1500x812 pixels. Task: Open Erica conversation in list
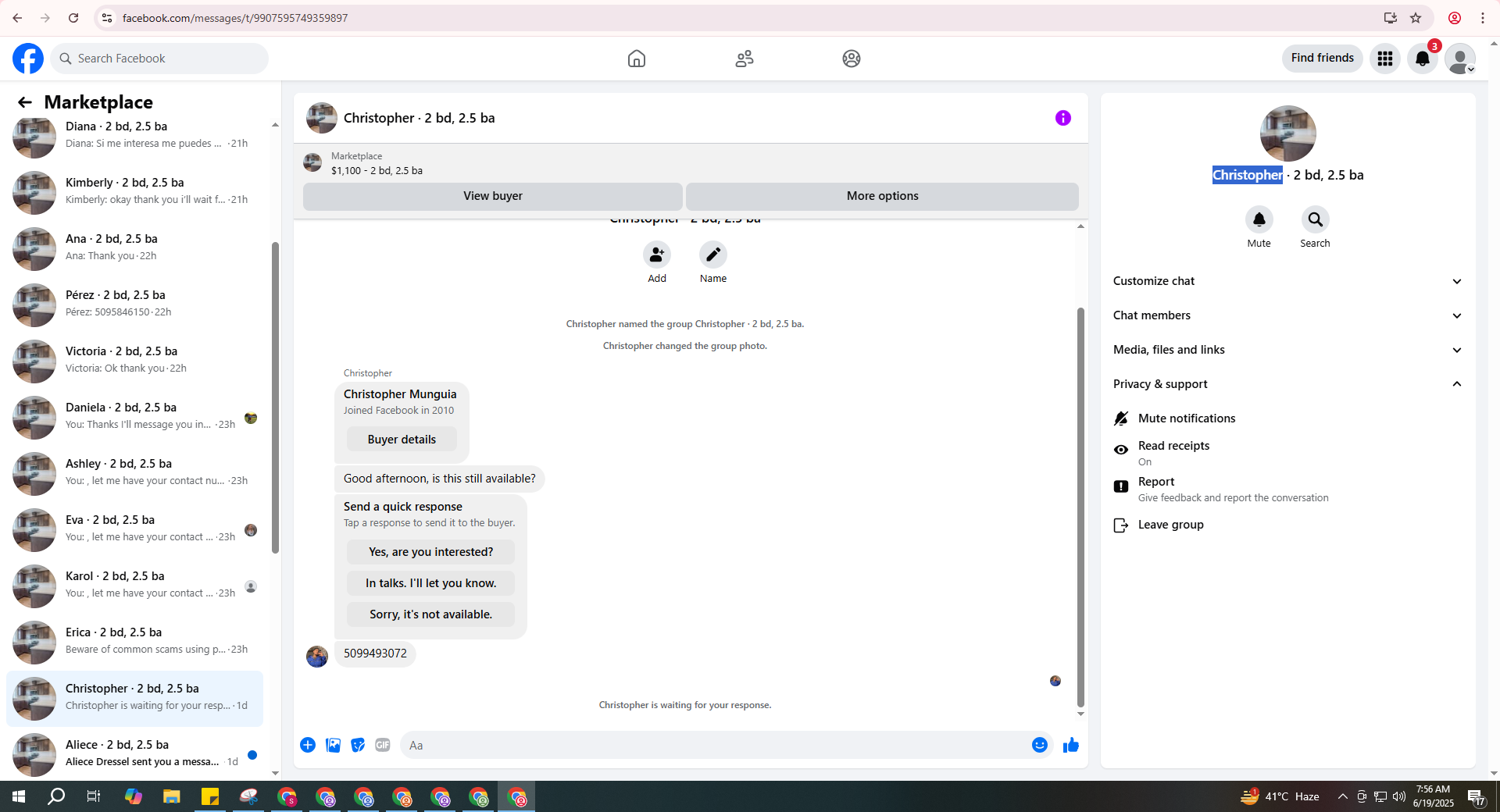[x=134, y=642]
